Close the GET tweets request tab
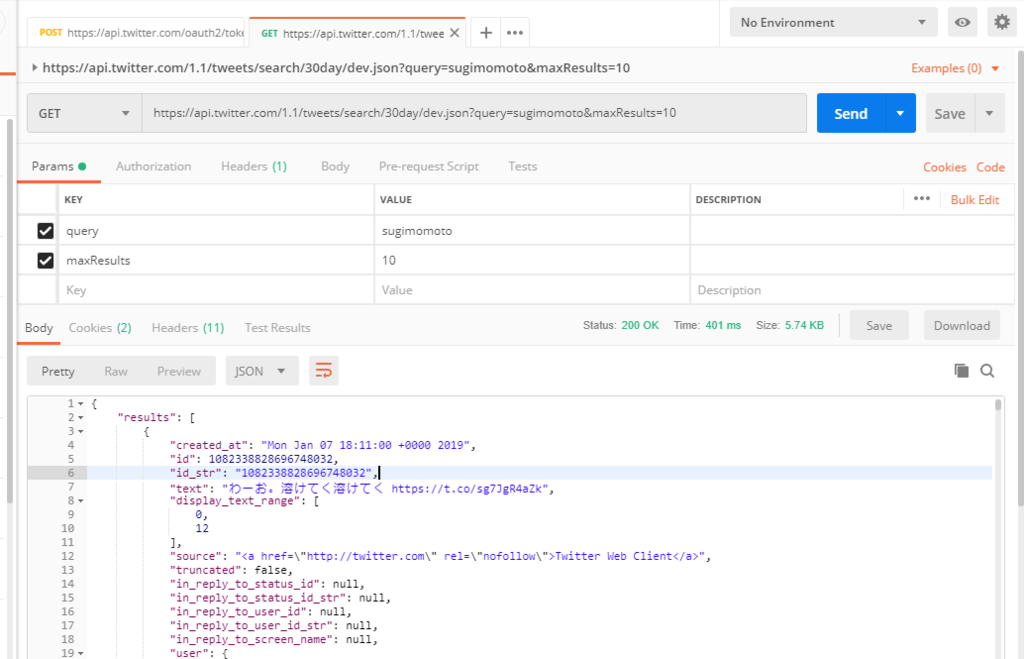Screen dimensions: 1024x659 pyautogui.click(x=455, y=33)
